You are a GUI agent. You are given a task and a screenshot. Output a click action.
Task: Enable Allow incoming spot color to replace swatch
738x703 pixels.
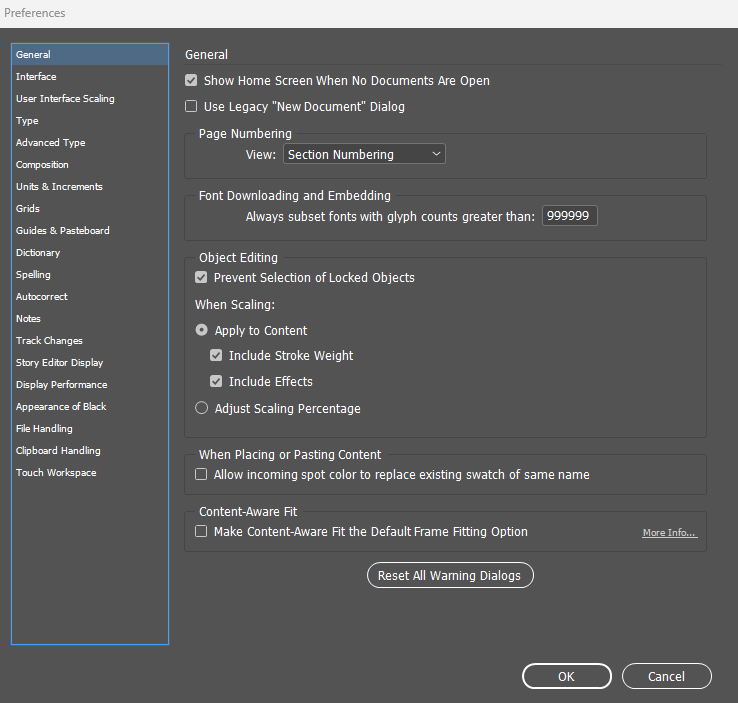[201, 474]
